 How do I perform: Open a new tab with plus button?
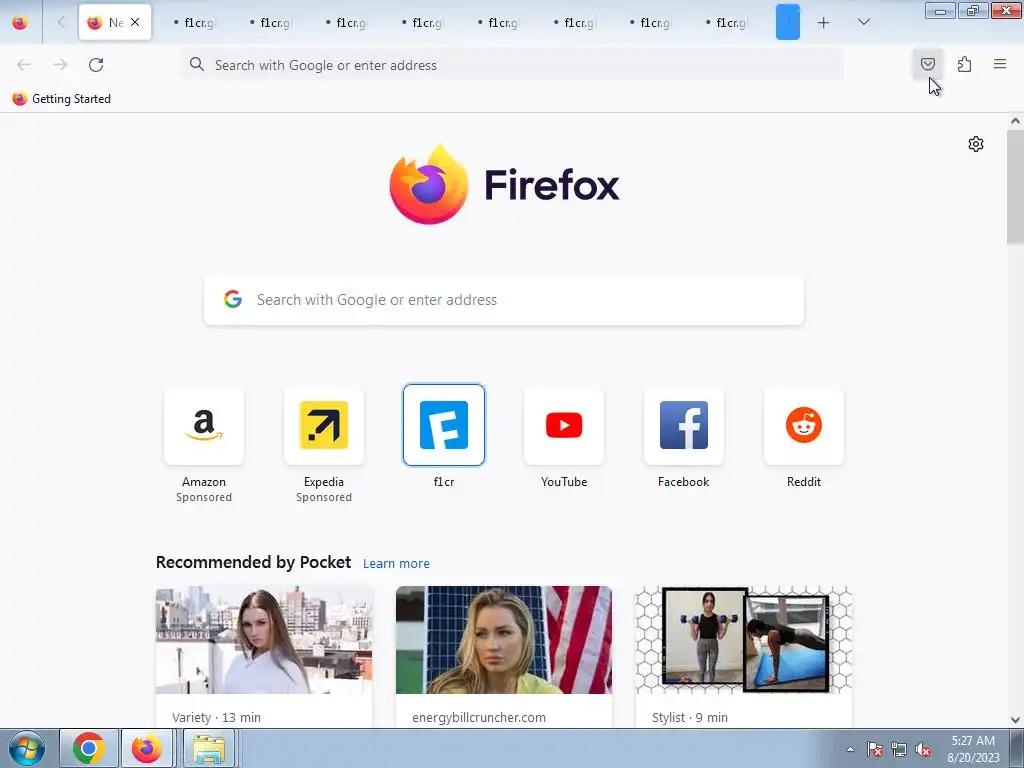click(x=824, y=23)
